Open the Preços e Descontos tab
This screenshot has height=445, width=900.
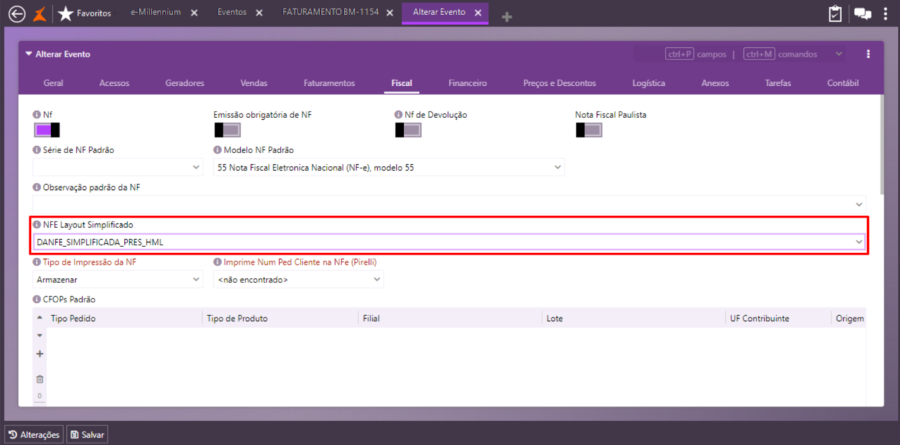click(560, 83)
